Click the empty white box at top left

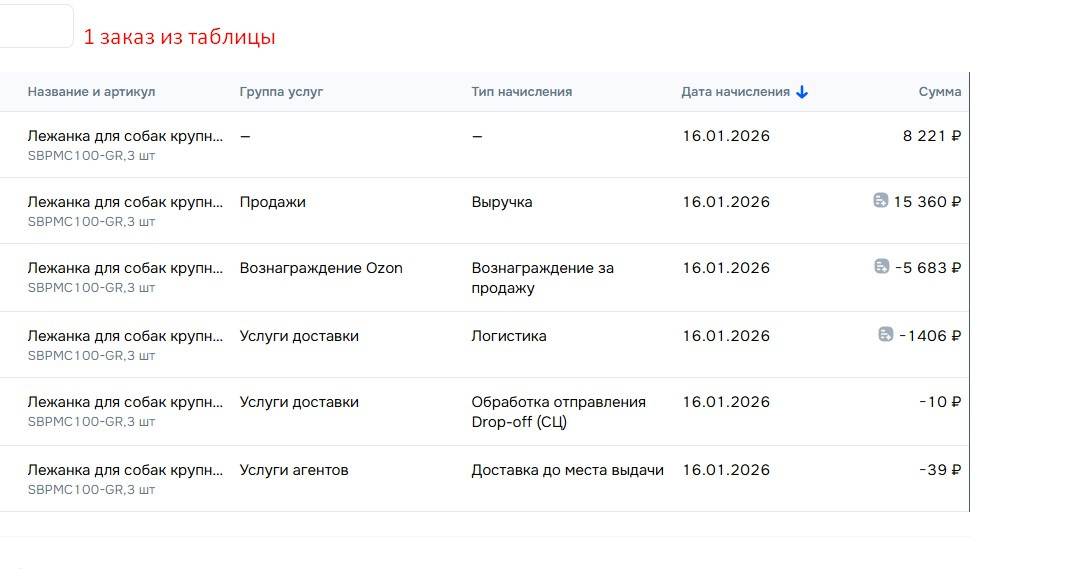36,25
